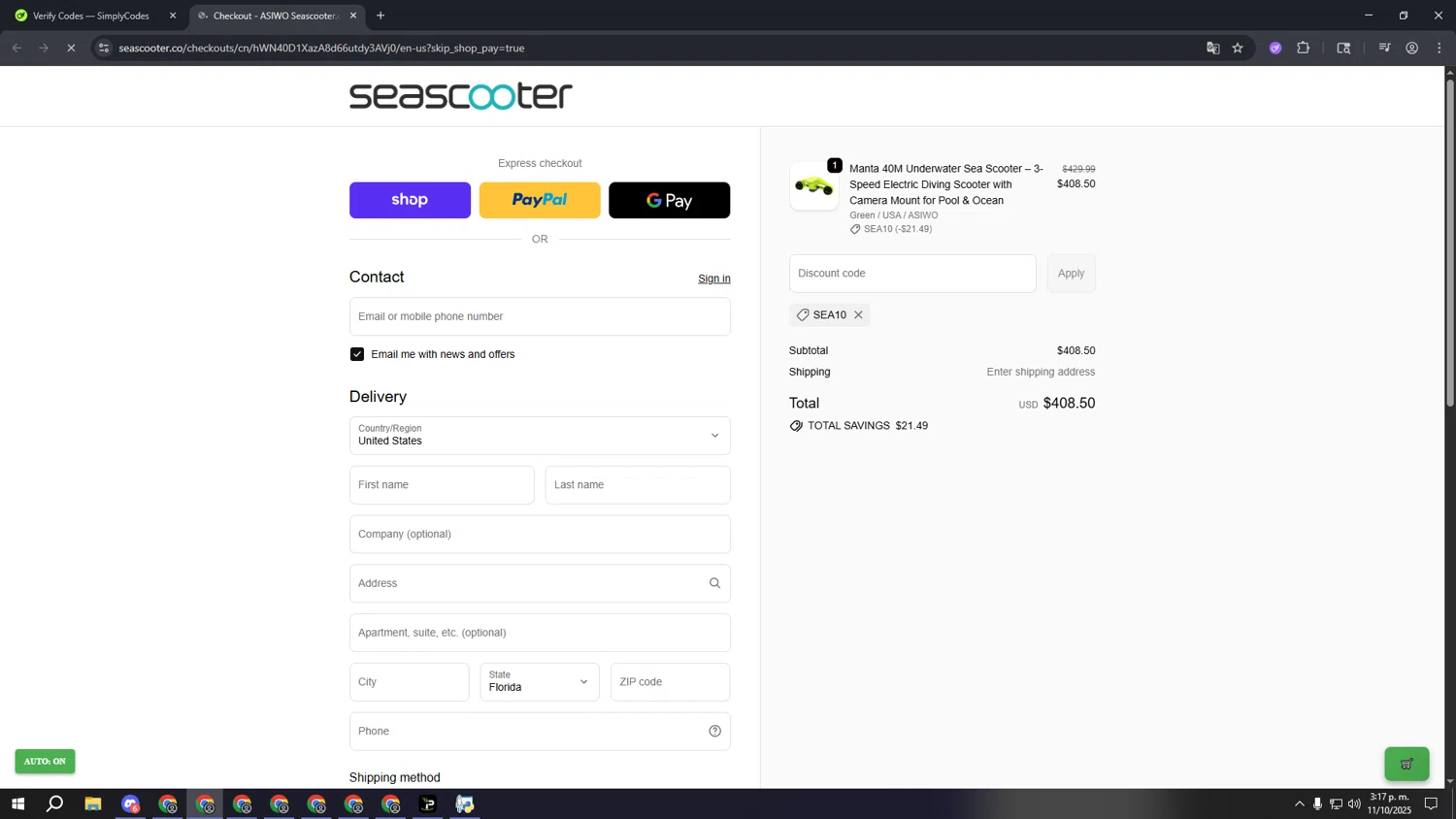Open the Windows Start menu

tap(17, 803)
